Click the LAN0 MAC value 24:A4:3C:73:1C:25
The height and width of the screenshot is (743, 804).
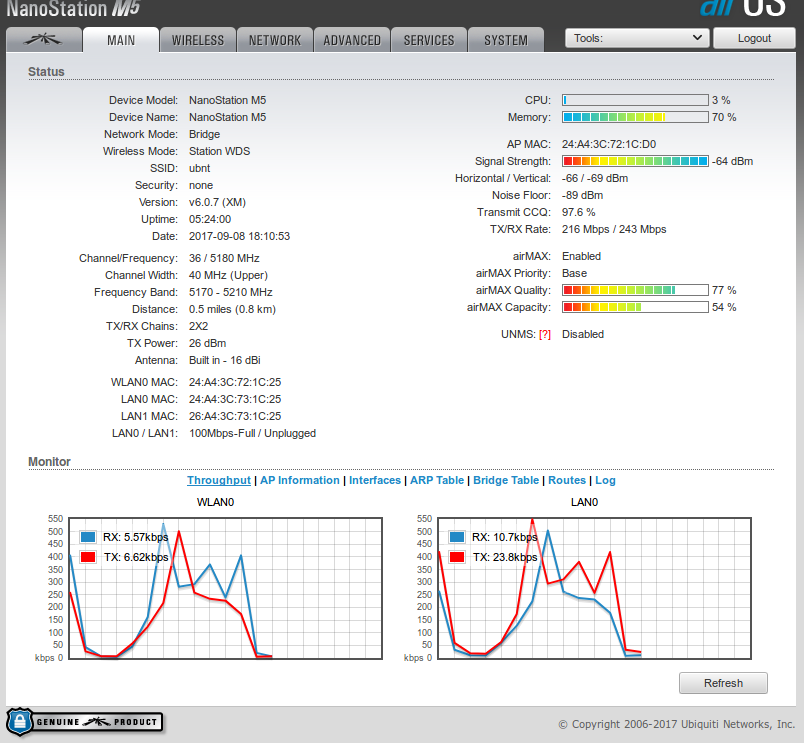[x=235, y=399]
